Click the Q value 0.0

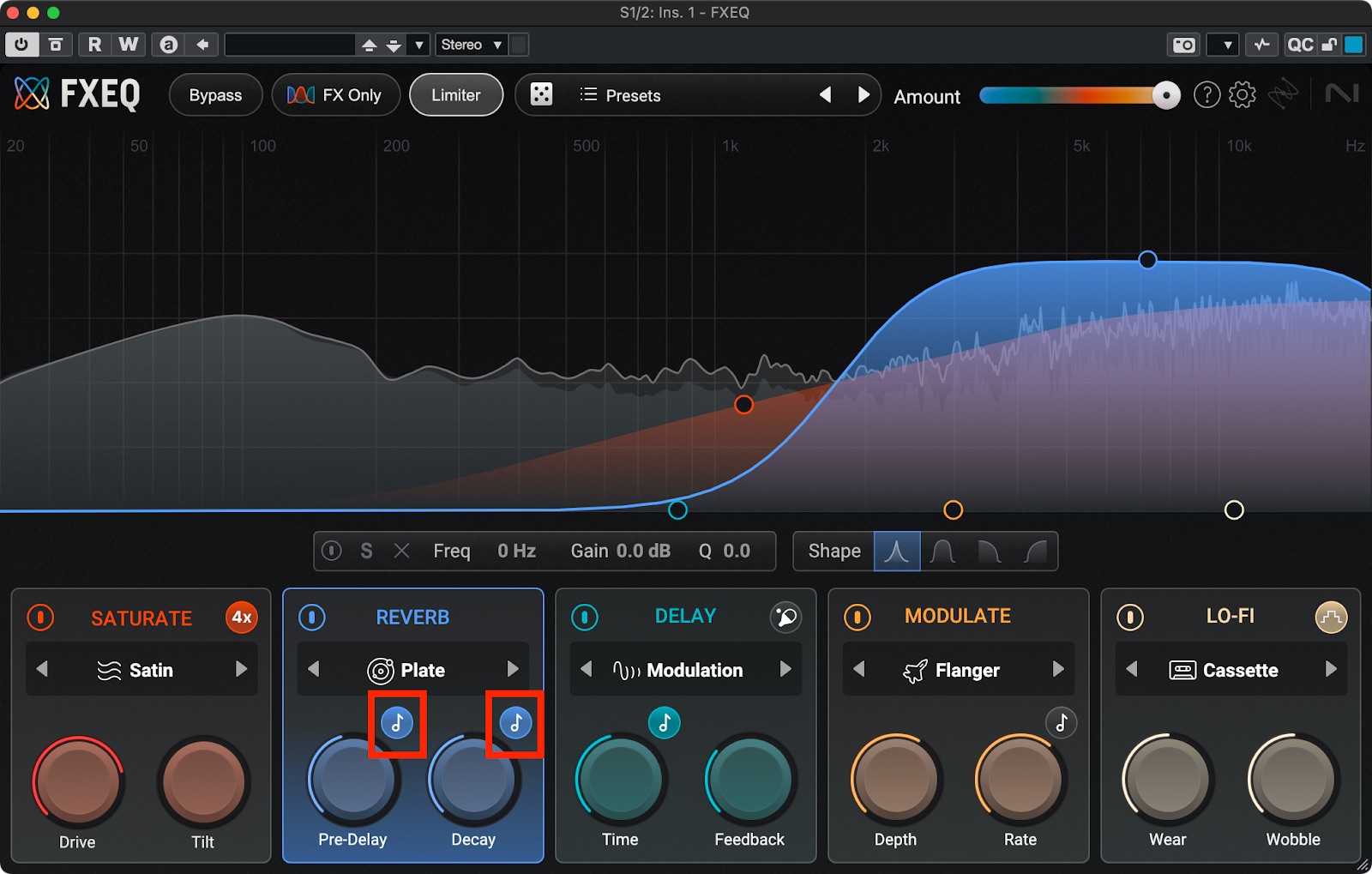(737, 551)
